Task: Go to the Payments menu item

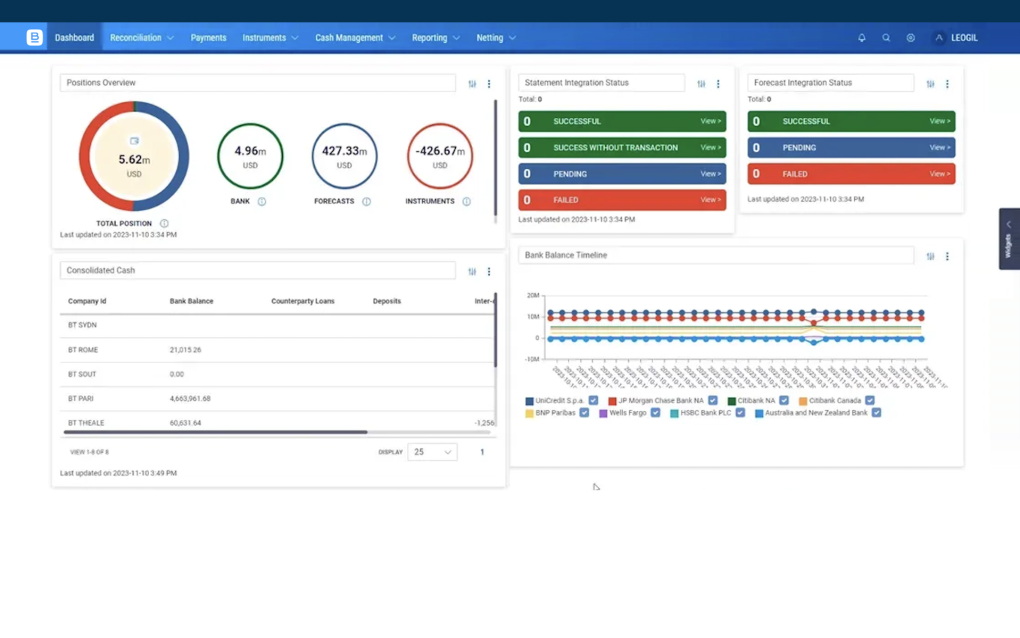Action: (208, 38)
